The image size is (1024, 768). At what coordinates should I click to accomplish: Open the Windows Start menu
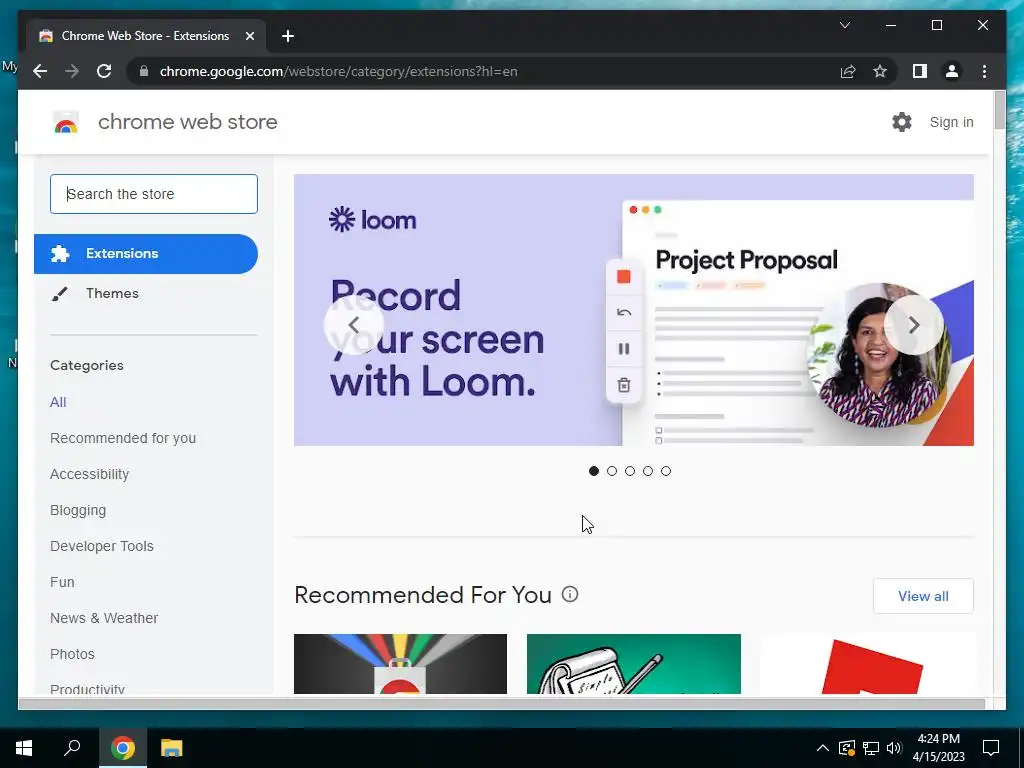[24, 748]
